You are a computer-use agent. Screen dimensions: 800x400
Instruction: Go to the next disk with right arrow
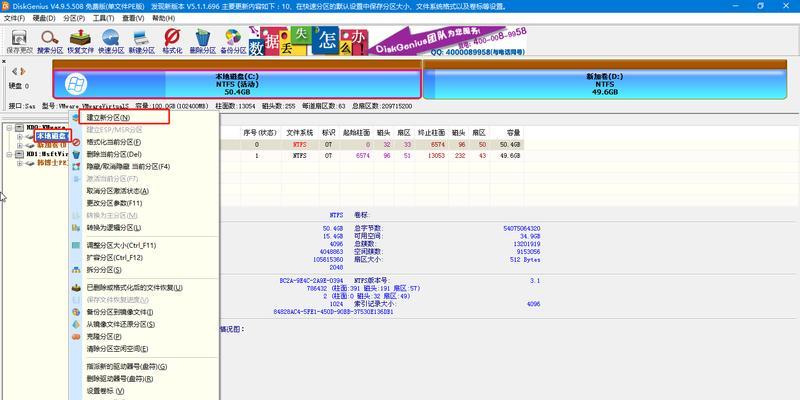(22, 71)
